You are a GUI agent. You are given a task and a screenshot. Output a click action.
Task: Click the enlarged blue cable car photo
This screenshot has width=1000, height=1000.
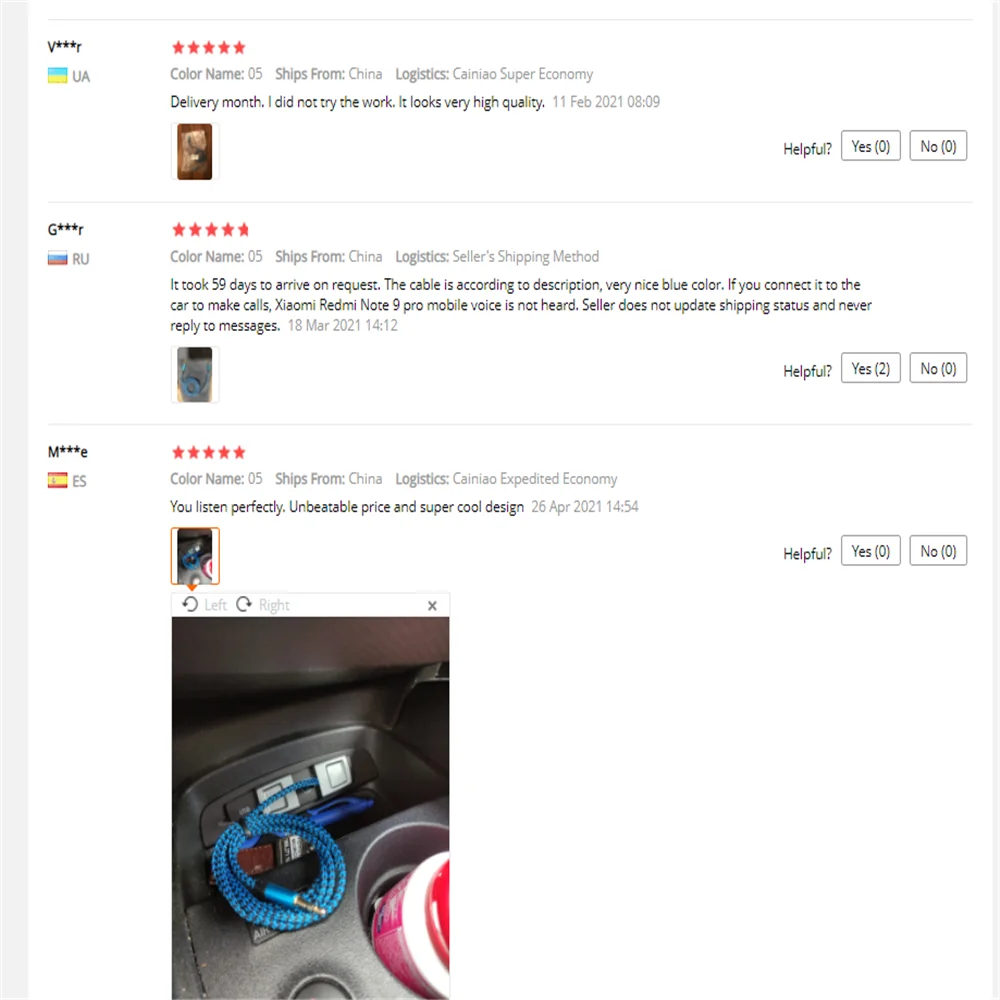click(x=311, y=807)
